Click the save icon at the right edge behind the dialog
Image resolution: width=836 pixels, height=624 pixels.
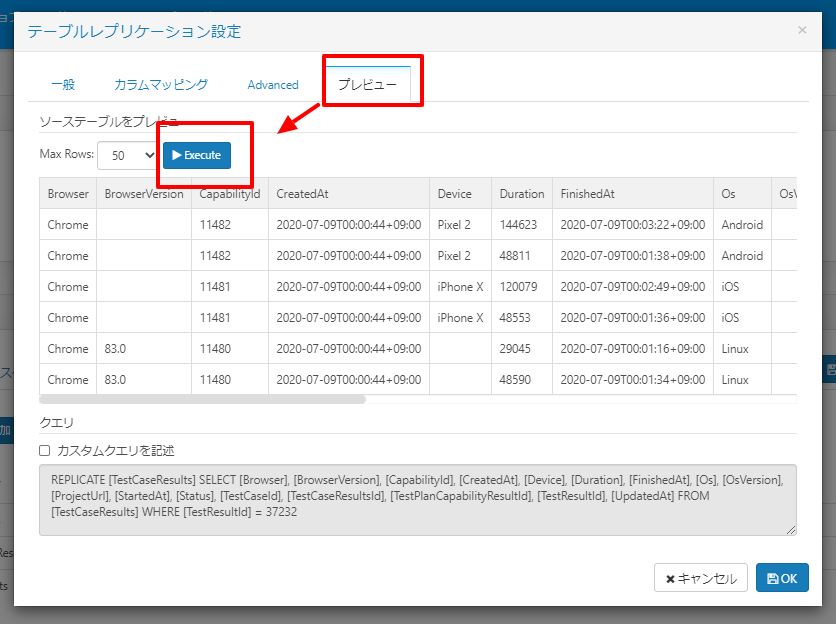830,370
